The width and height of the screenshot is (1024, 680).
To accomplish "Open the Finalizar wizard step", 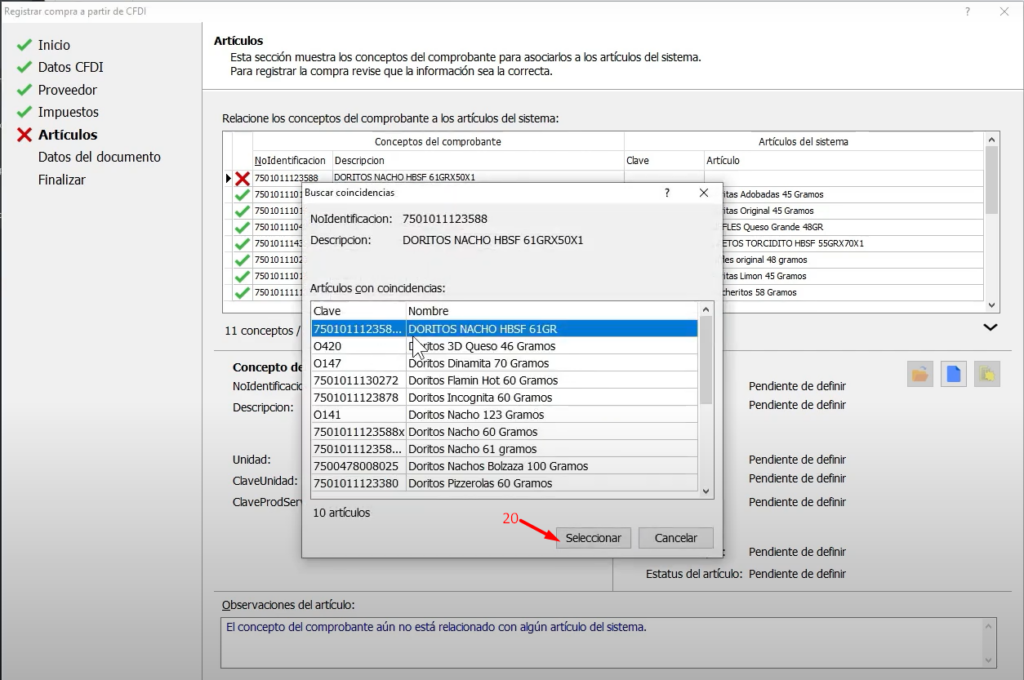I will pyautogui.click(x=62, y=180).
